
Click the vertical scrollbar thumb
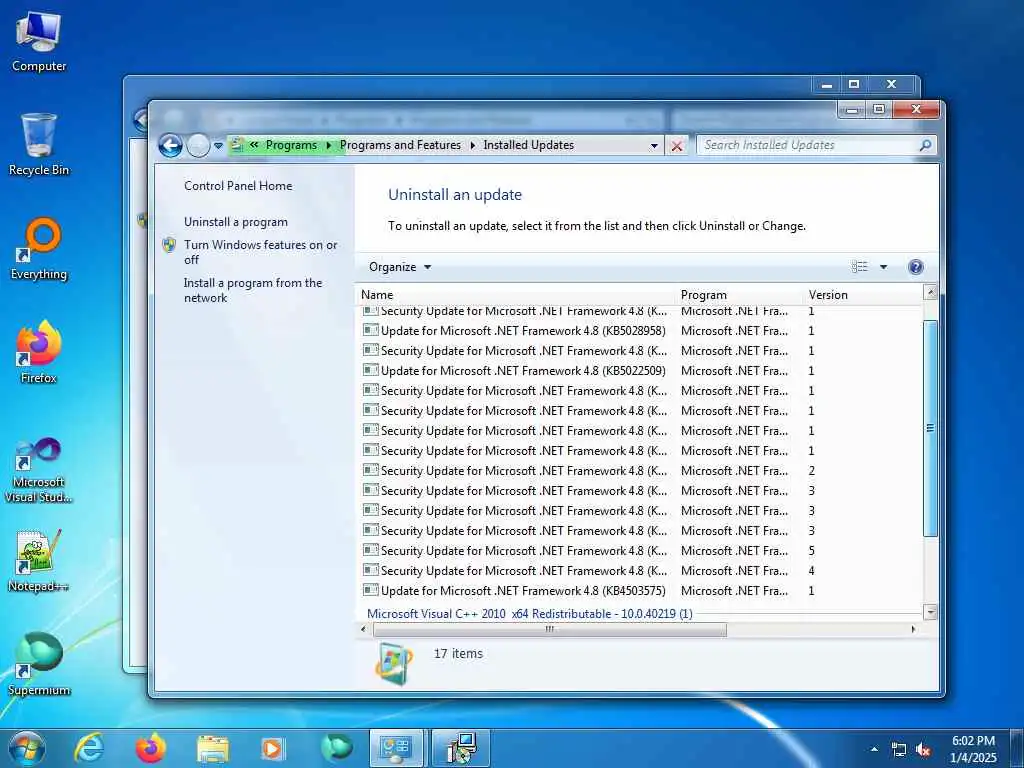tap(930, 428)
